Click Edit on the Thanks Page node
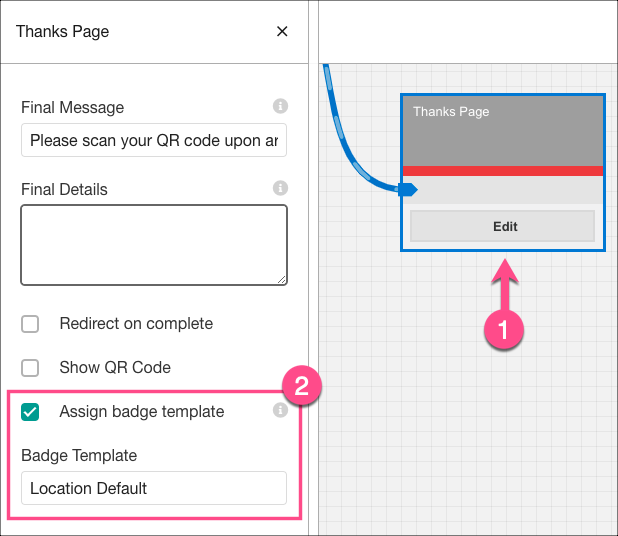This screenshot has width=618, height=536. [503, 226]
